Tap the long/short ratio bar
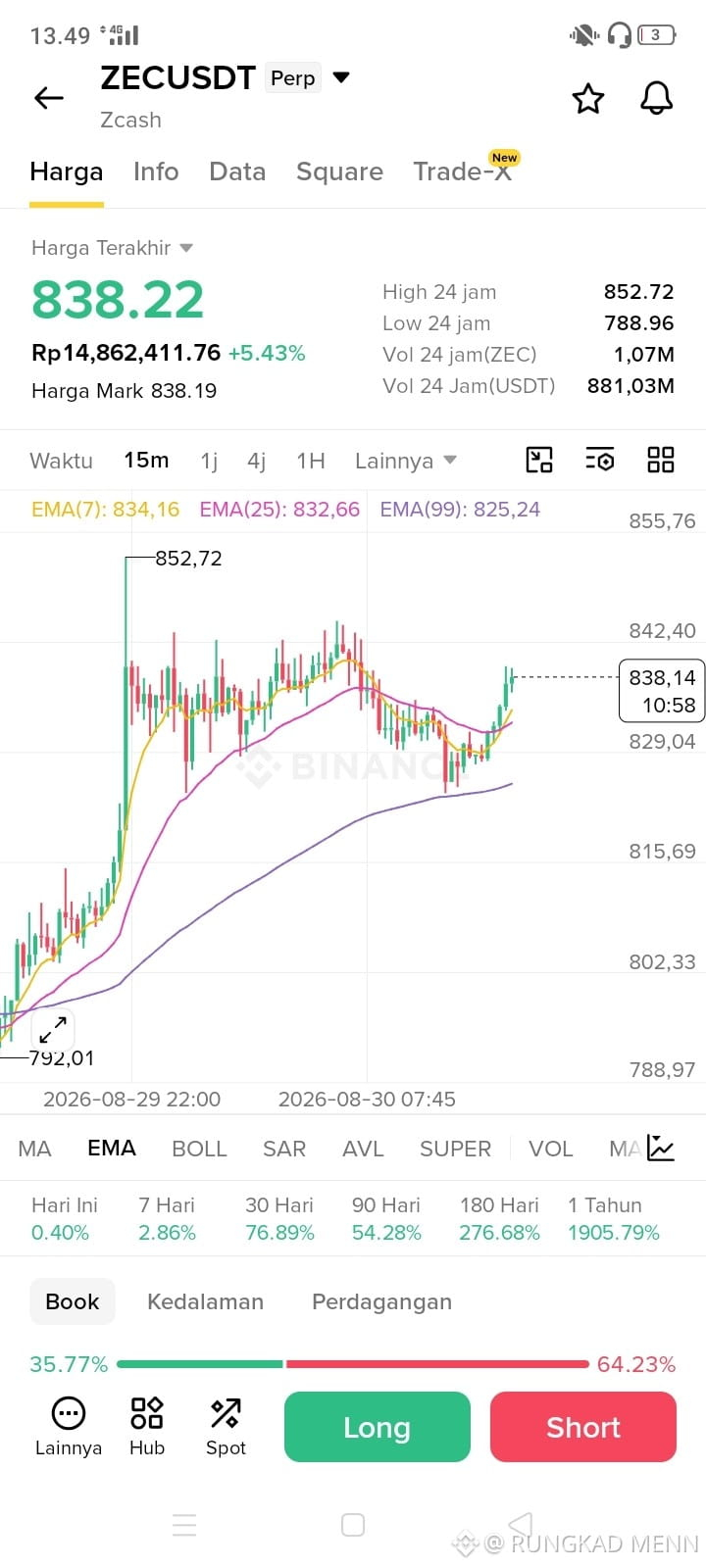This screenshot has height=1568, width=706. [x=353, y=1364]
